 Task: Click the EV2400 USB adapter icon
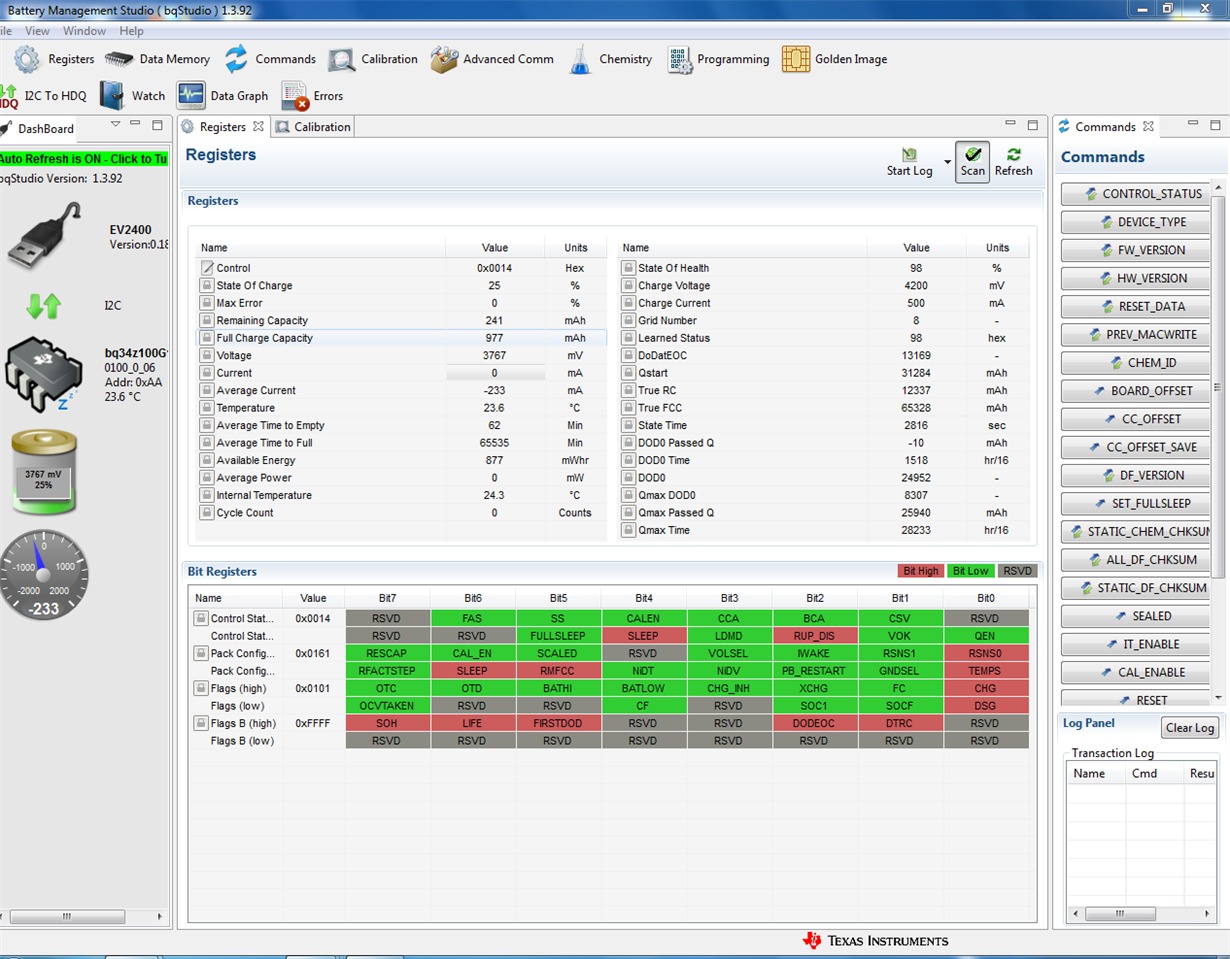44,235
